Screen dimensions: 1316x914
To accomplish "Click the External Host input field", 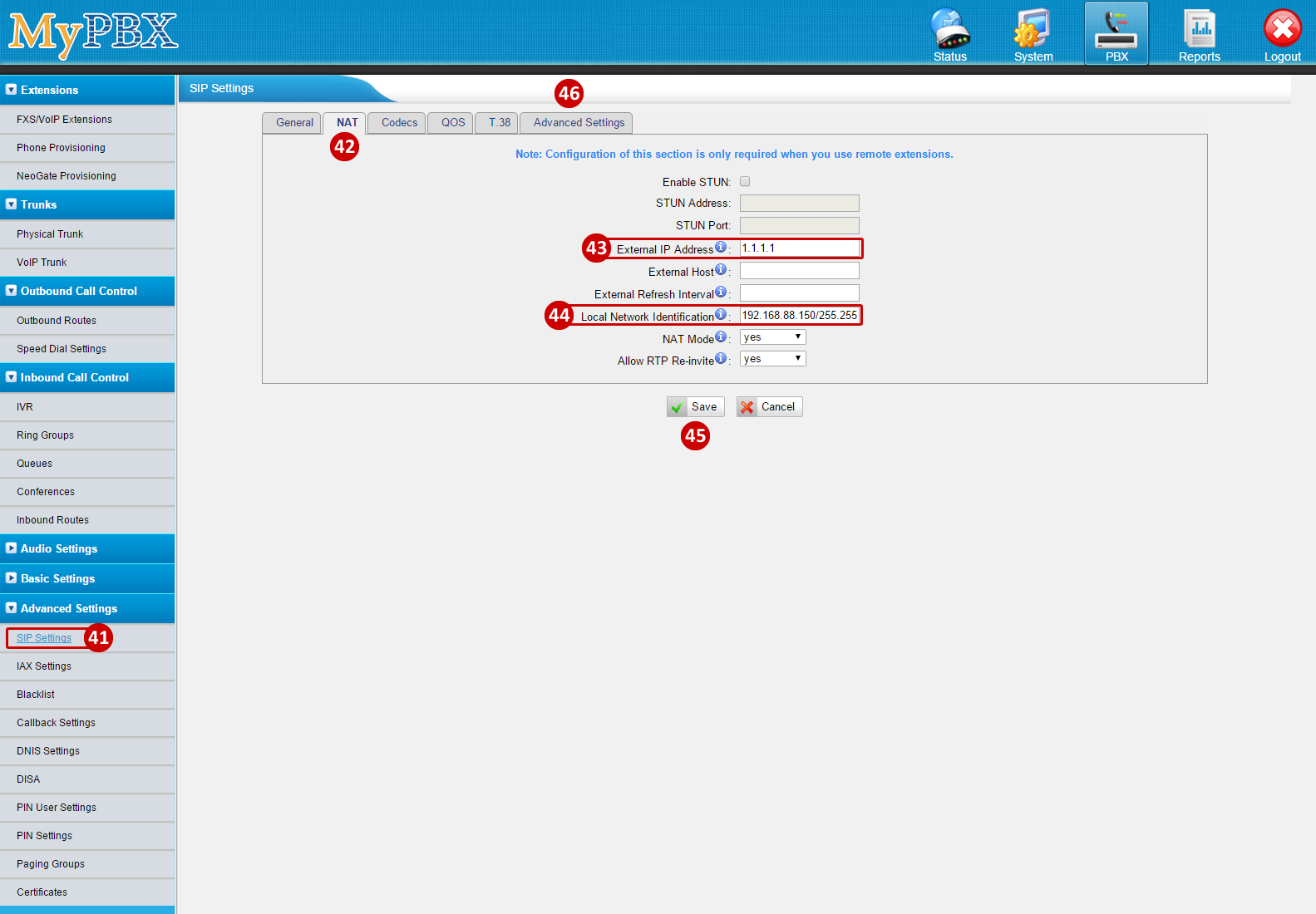I will 799,271.
